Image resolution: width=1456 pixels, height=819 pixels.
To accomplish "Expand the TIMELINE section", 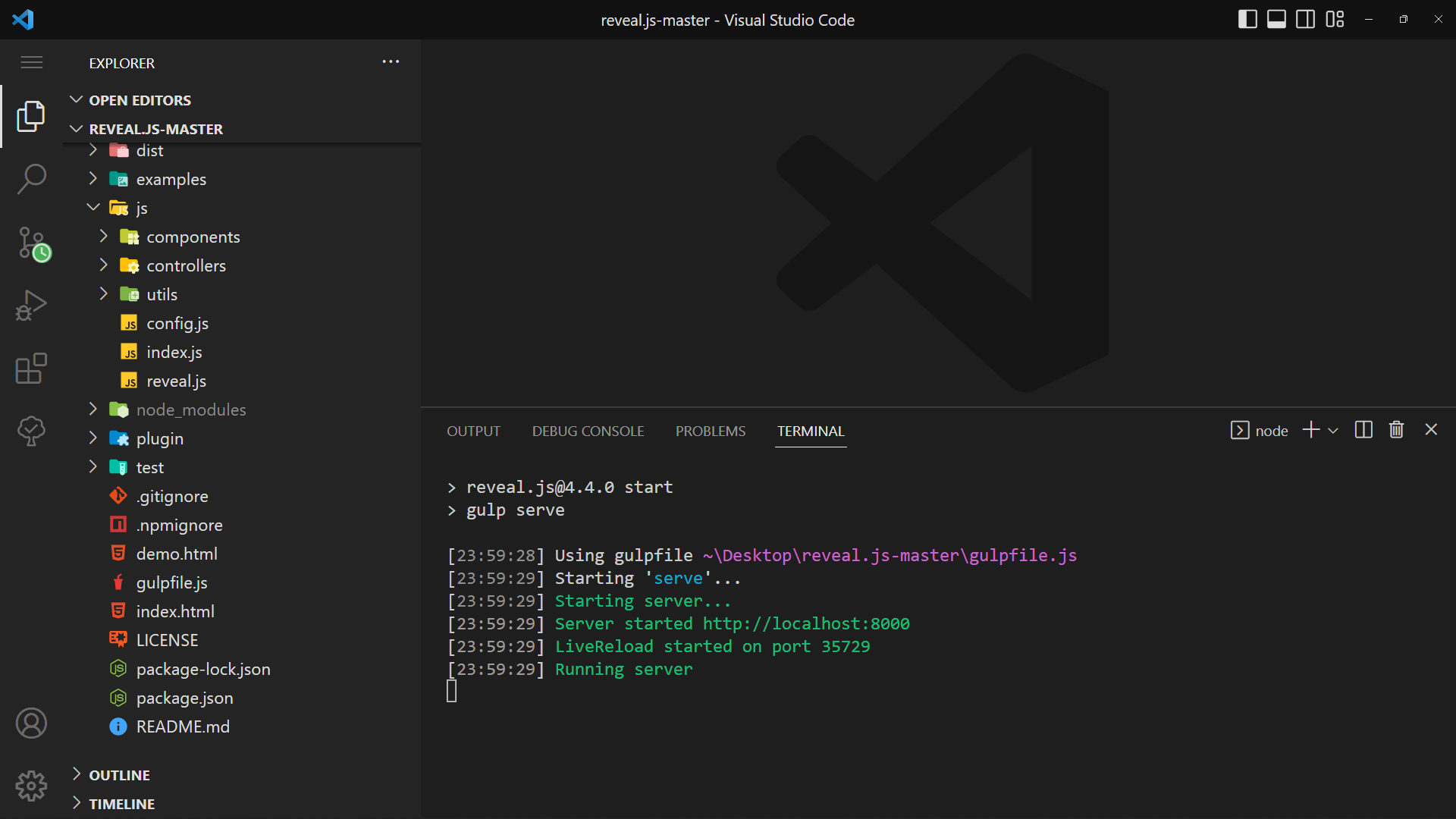I will click(x=241, y=804).
